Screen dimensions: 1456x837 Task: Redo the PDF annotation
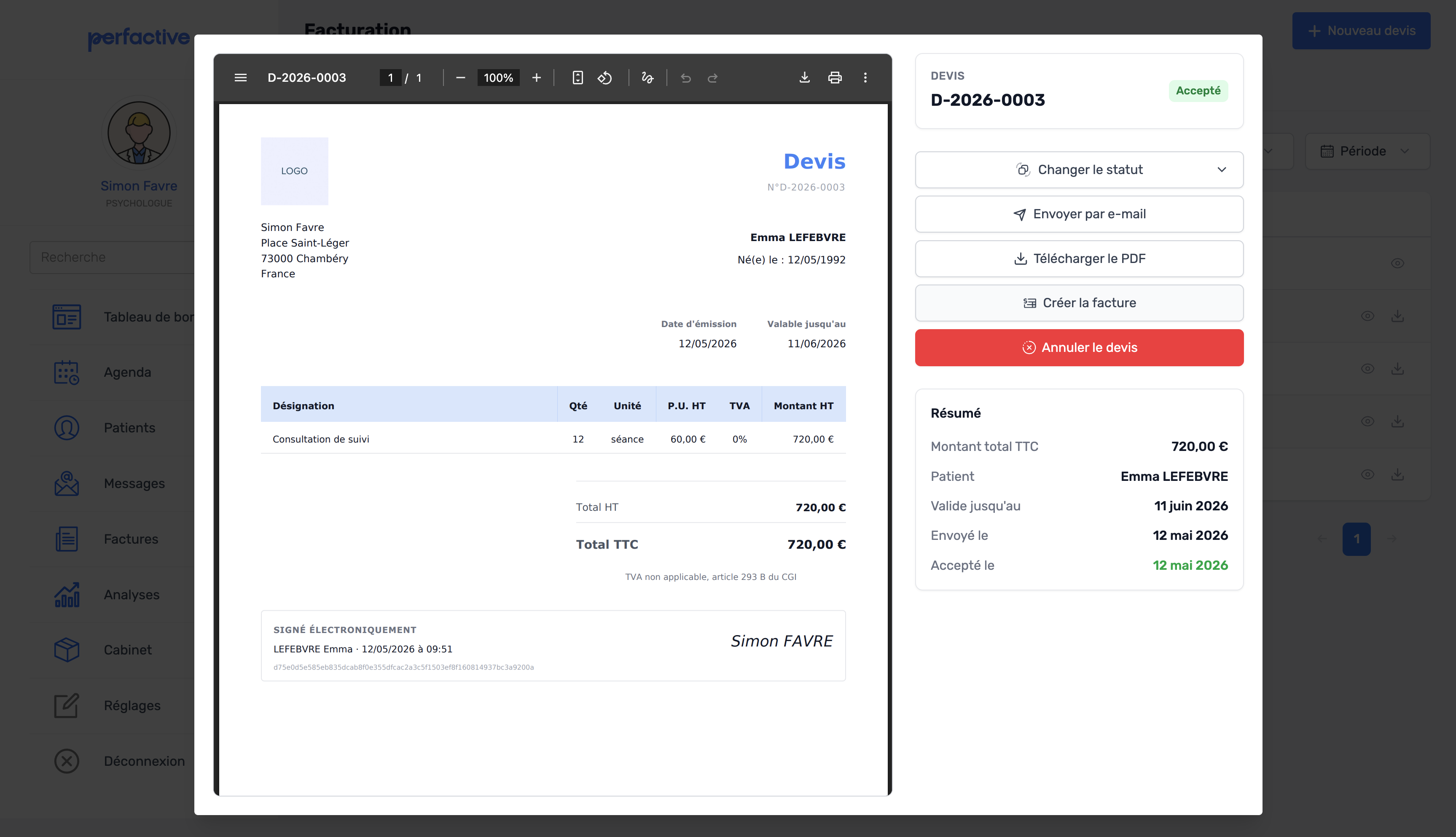(x=713, y=78)
